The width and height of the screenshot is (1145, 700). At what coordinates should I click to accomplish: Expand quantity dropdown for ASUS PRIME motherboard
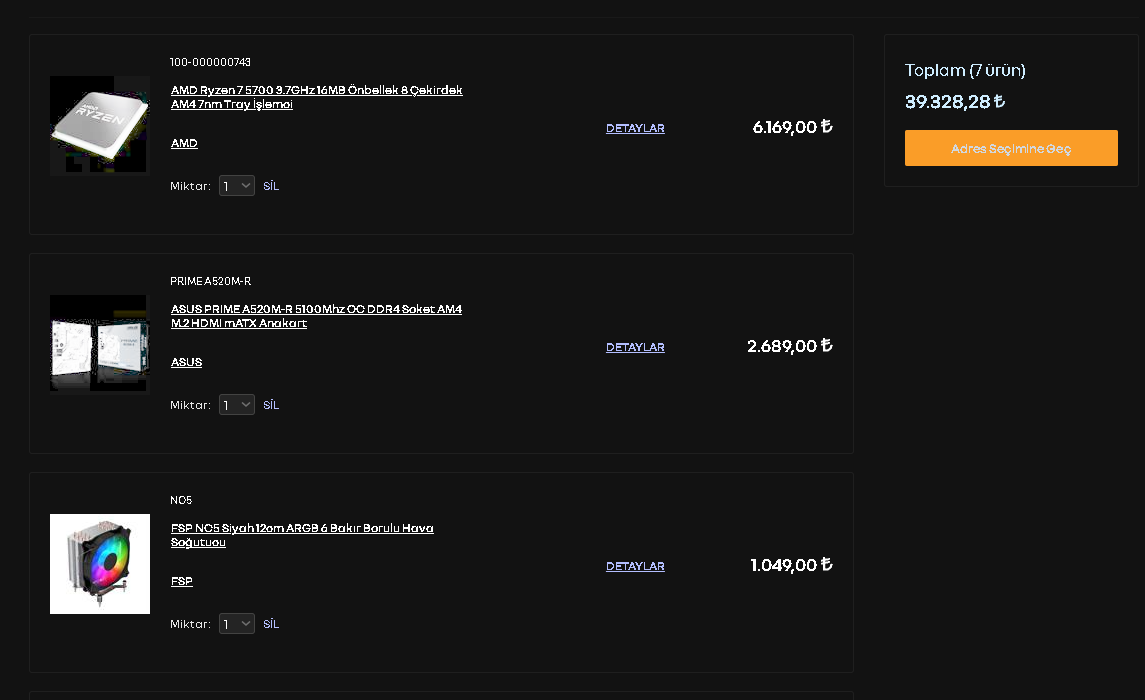point(237,405)
